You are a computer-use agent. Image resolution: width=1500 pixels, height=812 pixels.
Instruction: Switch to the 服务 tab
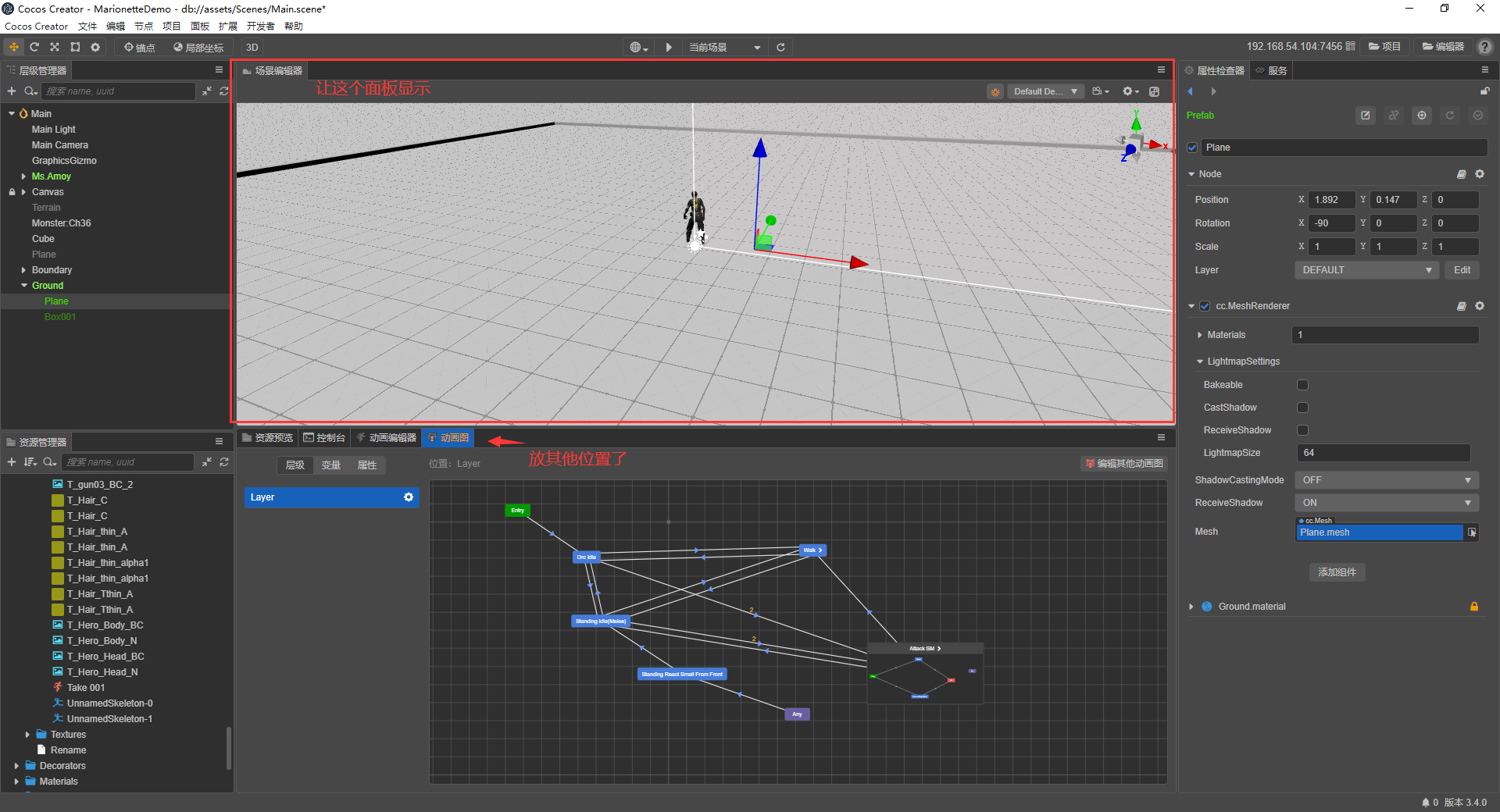(1271, 70)
